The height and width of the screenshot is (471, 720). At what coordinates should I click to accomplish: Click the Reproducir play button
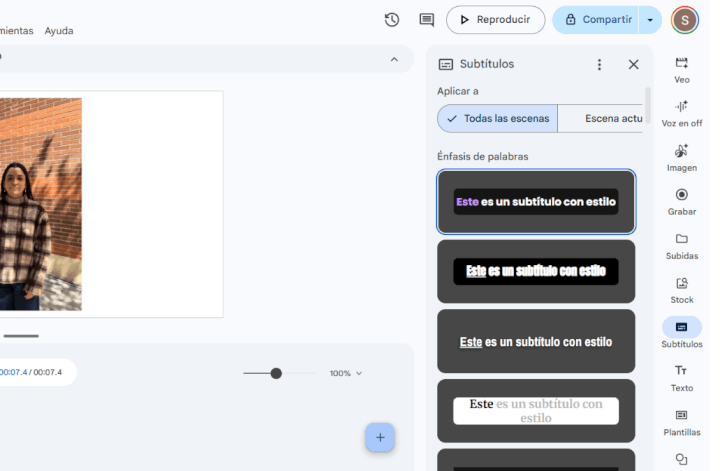495,20
